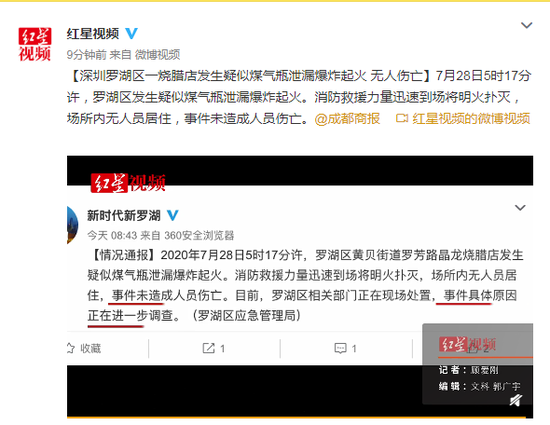Toggle the muted speaker icon on the video
This screenshot has height=425, width=550.
point(516,400)
